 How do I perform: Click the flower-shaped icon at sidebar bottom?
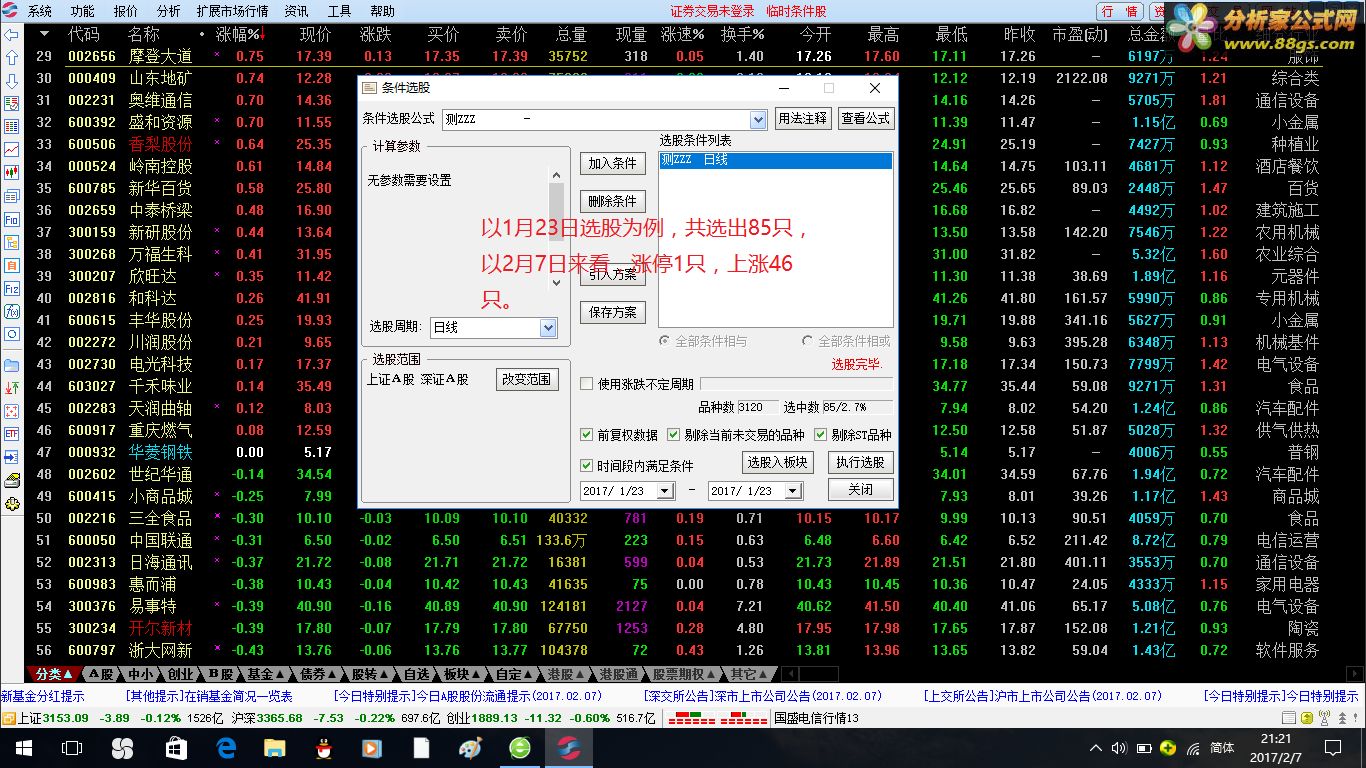12,504
